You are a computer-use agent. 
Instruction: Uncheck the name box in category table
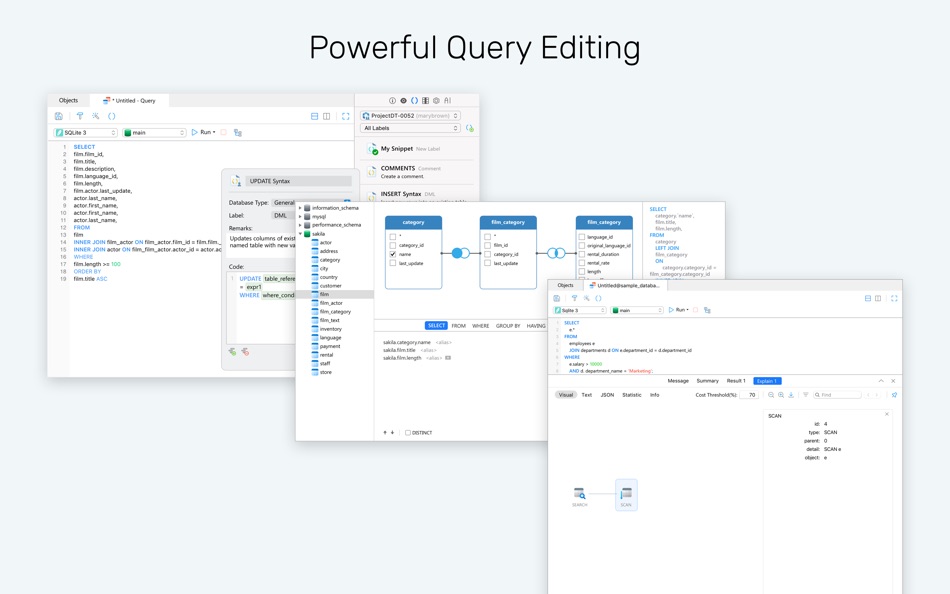tap(393, 254)
